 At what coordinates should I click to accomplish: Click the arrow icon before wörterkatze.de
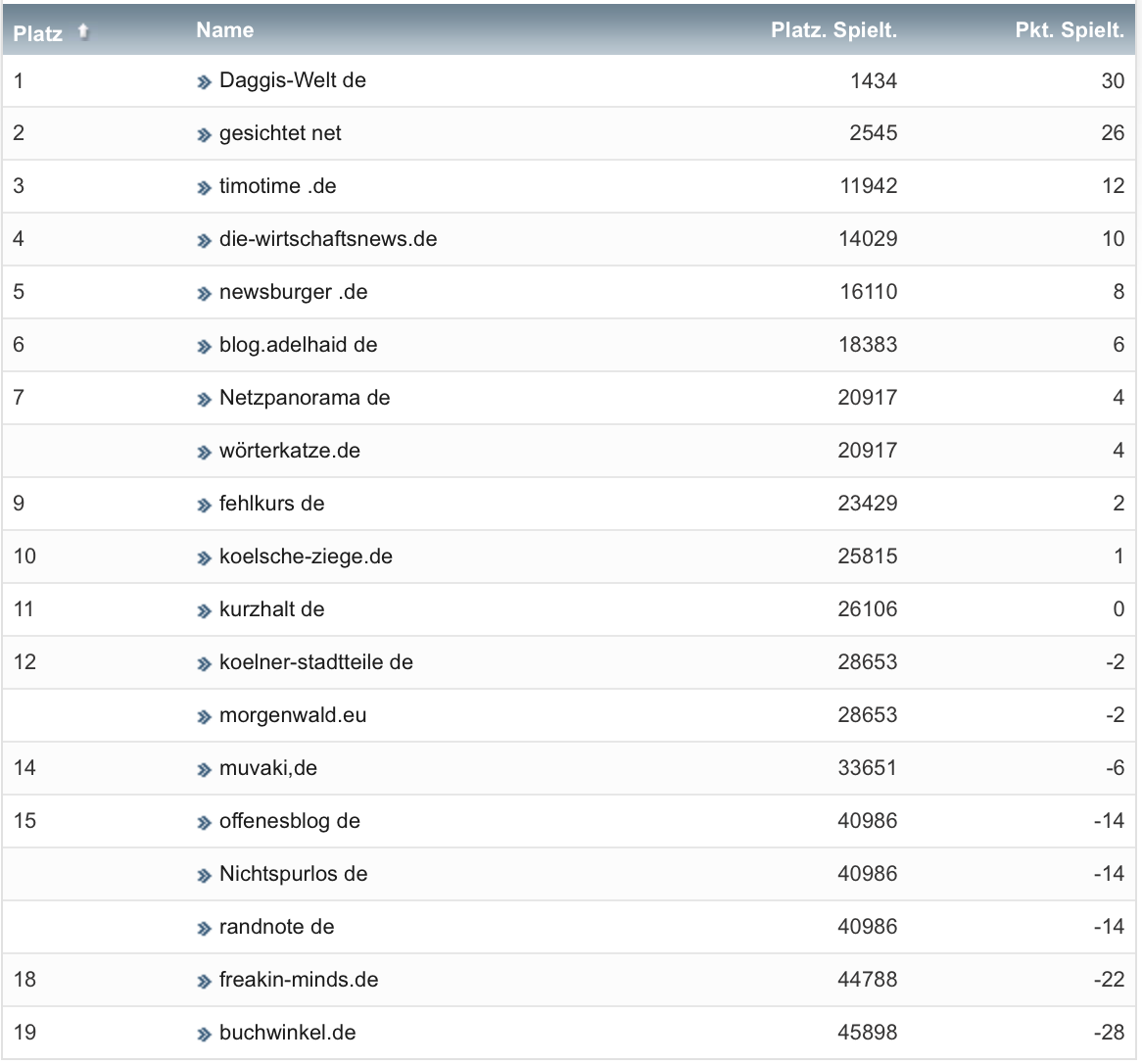click(x=204, y=453)
